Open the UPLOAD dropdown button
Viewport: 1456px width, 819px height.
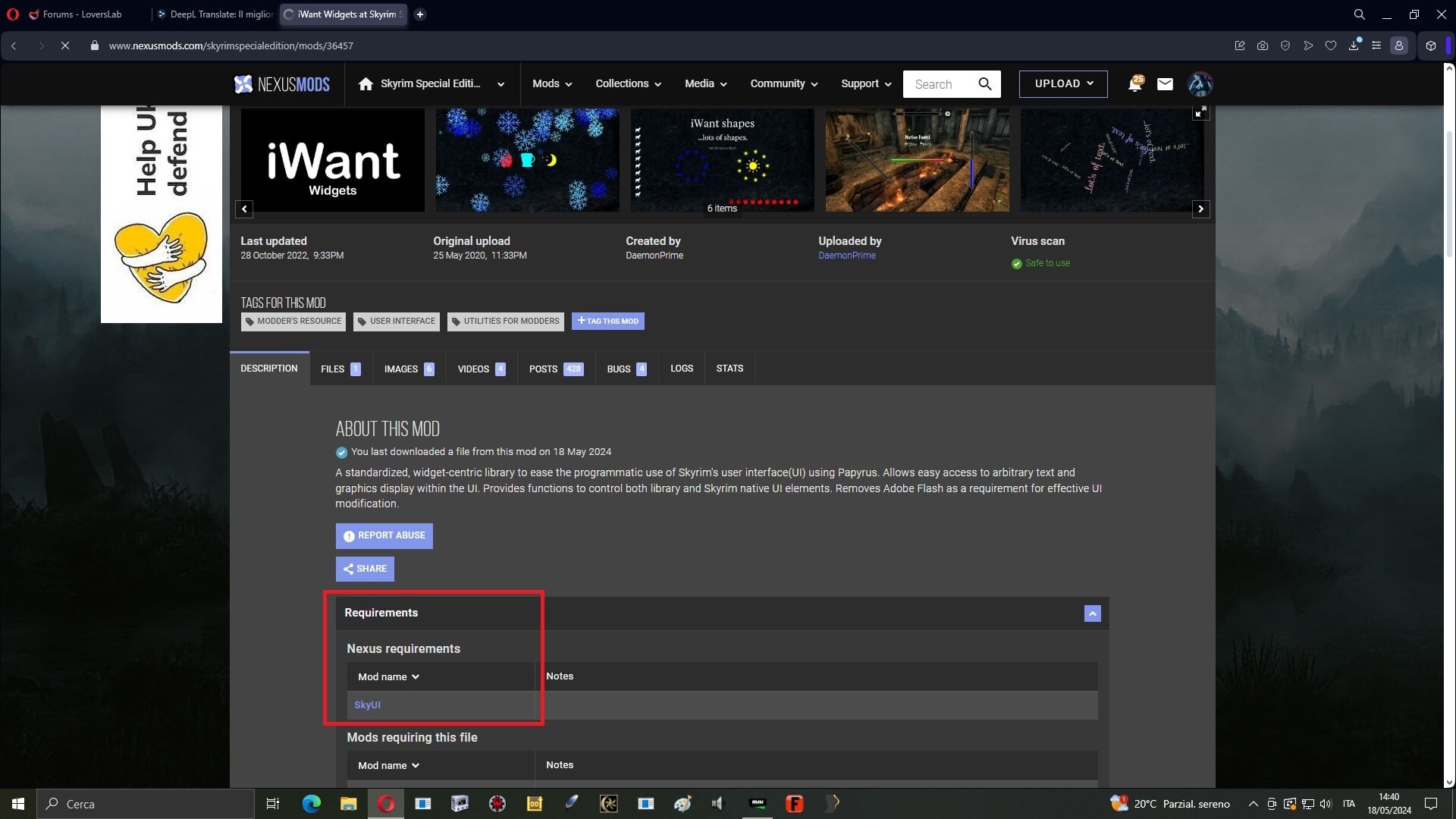pyautogui.click(x=1063, y=84)
